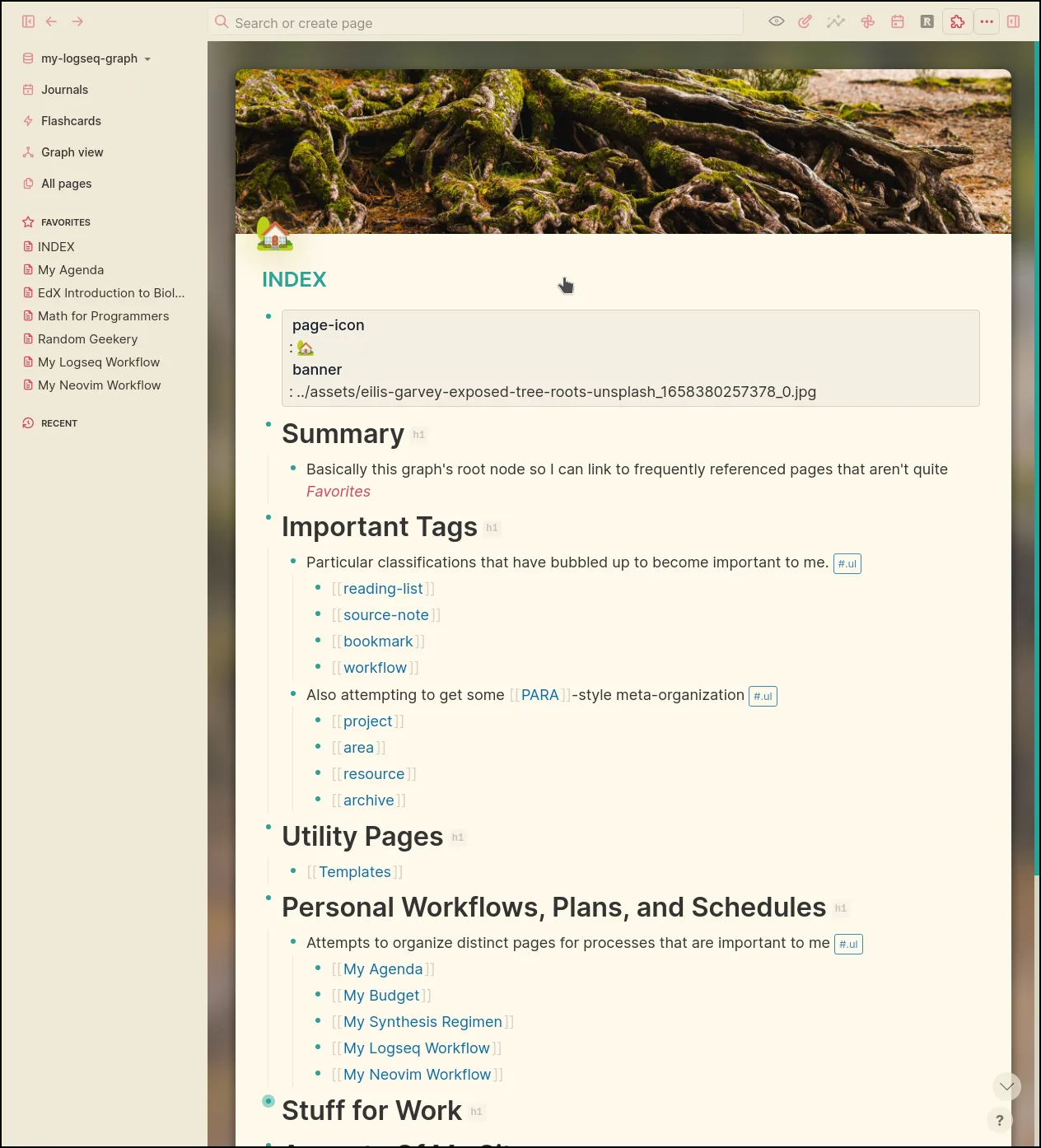Click the Readwise toolbar icon

coord(927,21)
